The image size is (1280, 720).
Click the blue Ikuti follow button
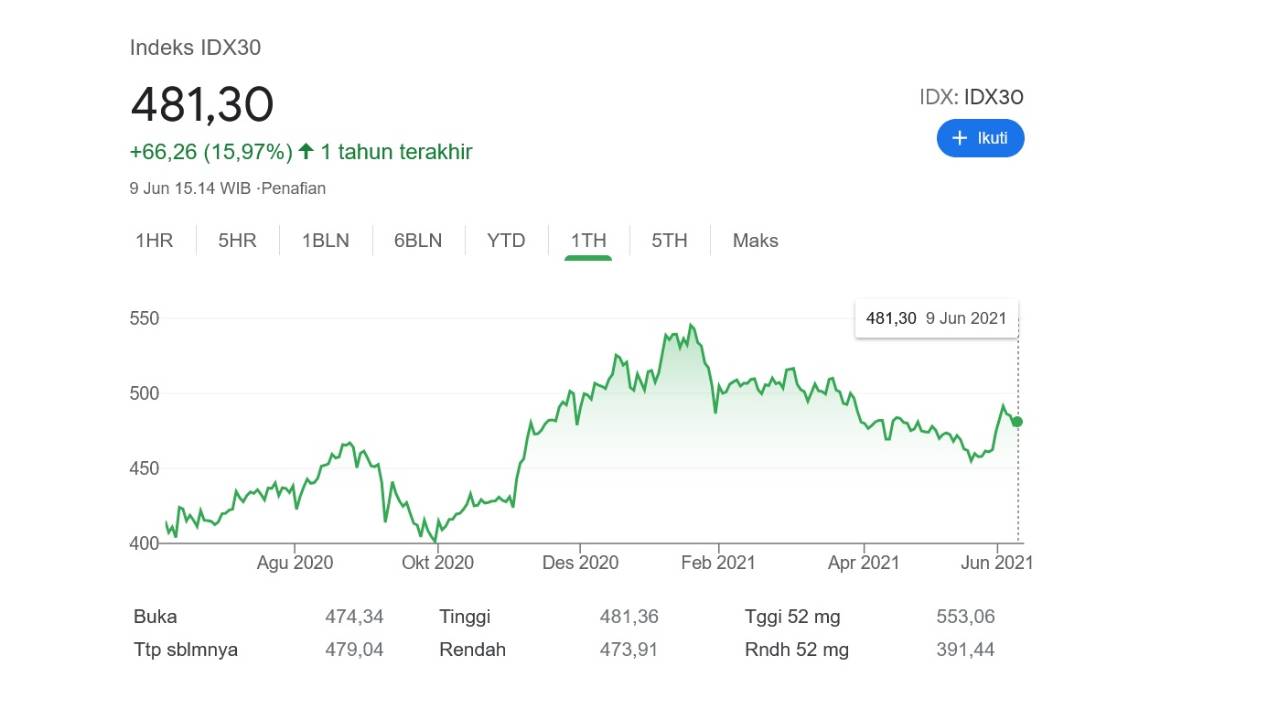[x=980, y=138]
